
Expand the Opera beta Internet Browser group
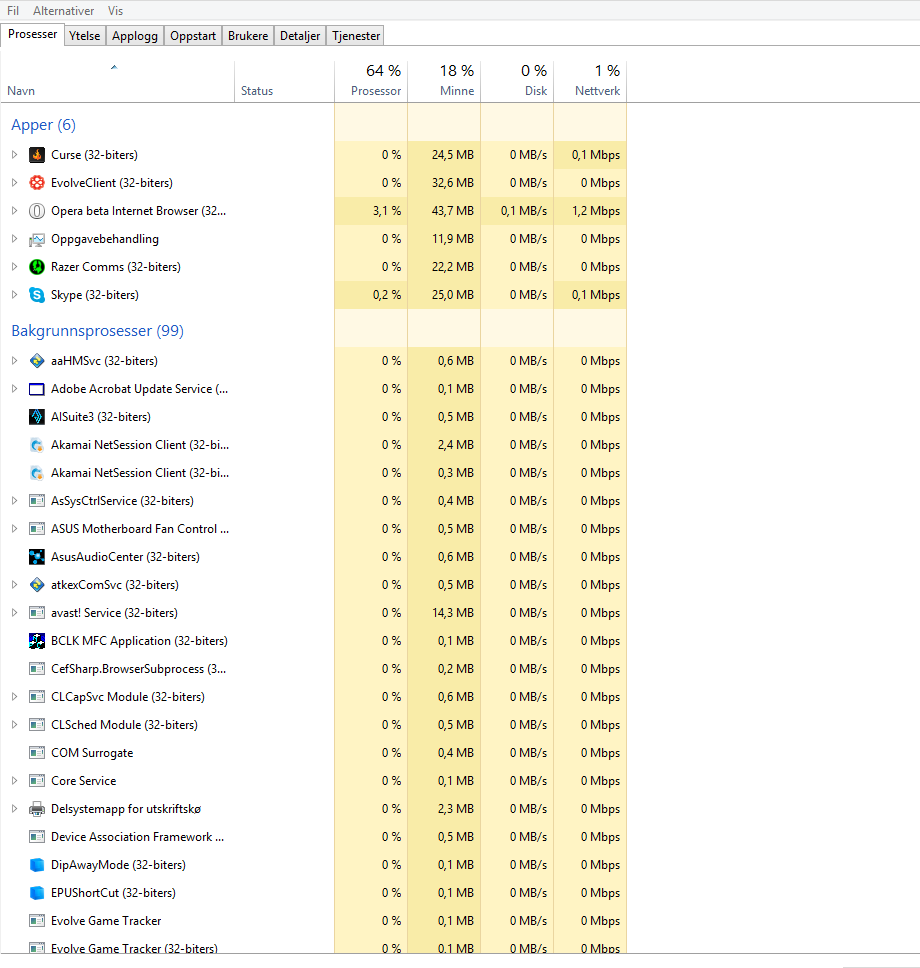(x=14, y=211)
